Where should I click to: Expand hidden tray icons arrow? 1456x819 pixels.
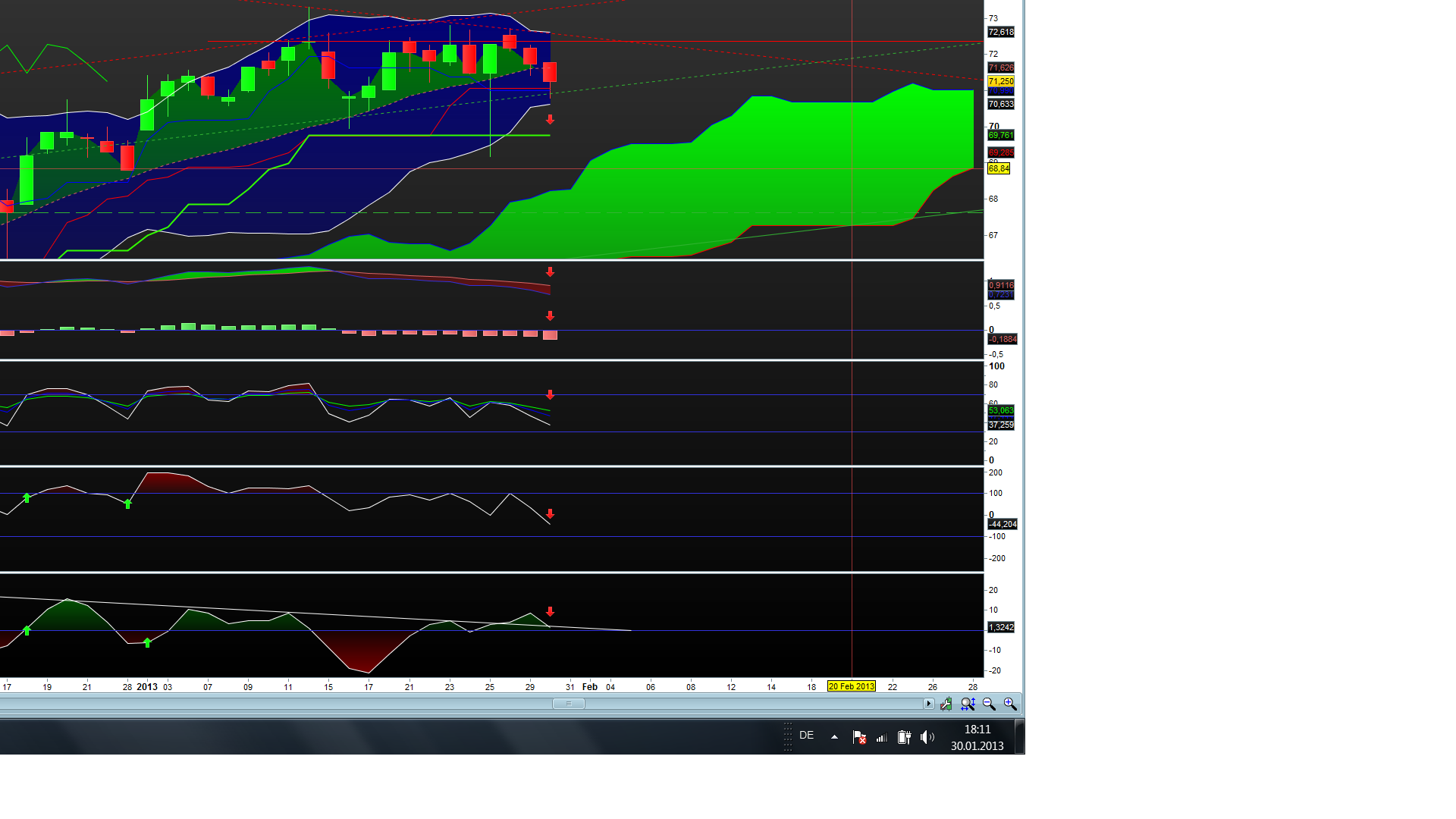coord(834,737)
